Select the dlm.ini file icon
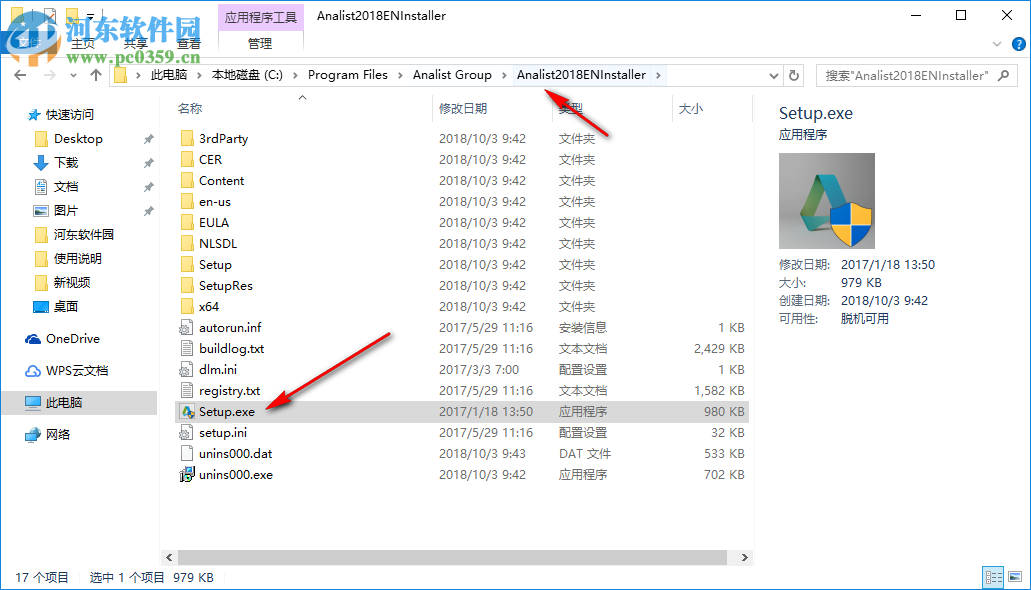This screenshot has height=590, width=1031. coord(187,370)
